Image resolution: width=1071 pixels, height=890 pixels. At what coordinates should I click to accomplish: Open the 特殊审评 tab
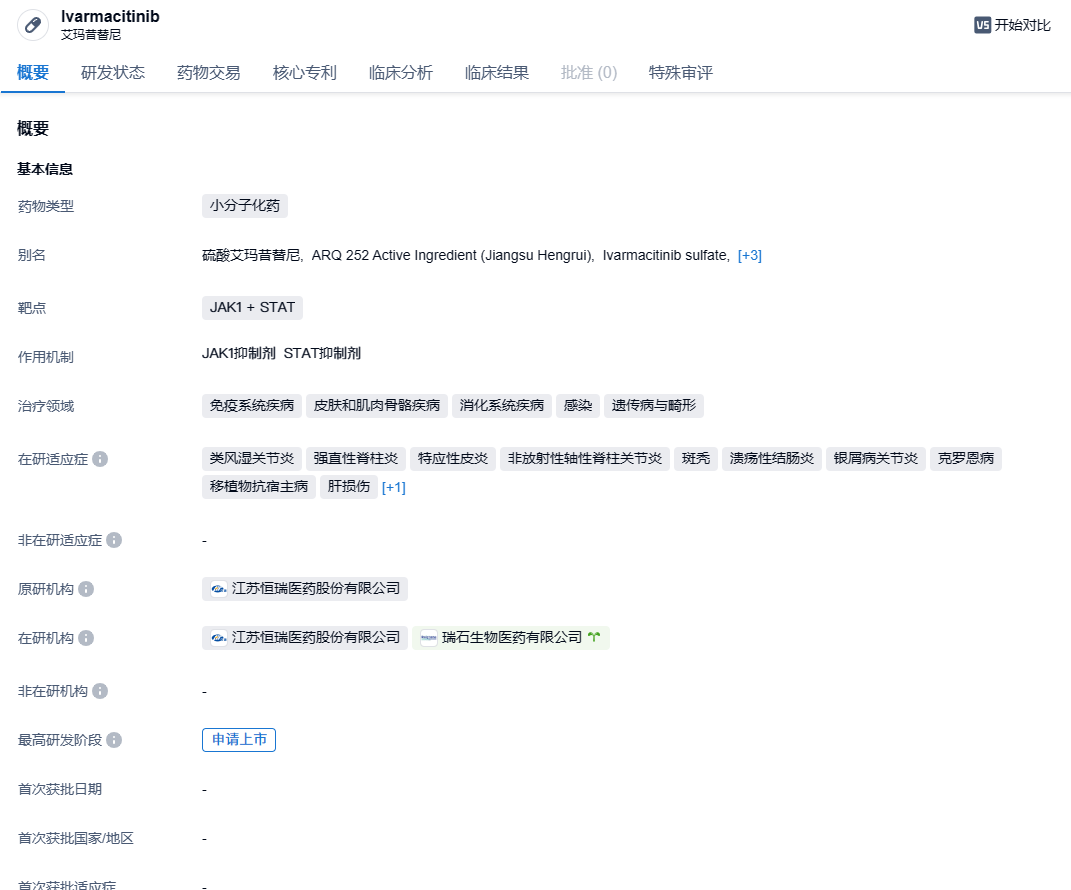click(x=681, y=73)
